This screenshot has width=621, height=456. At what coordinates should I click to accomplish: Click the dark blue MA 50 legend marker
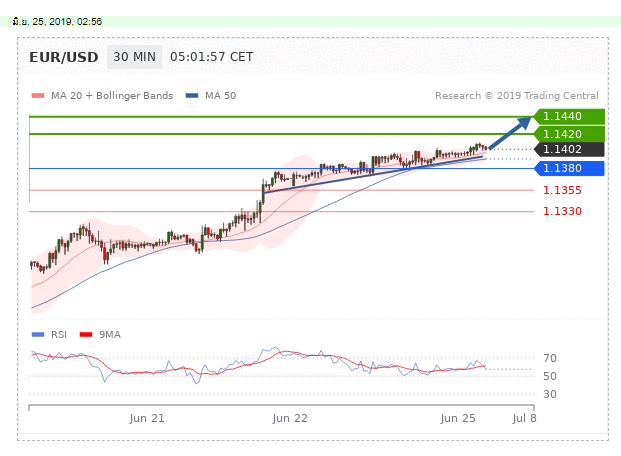click(192, 96)
